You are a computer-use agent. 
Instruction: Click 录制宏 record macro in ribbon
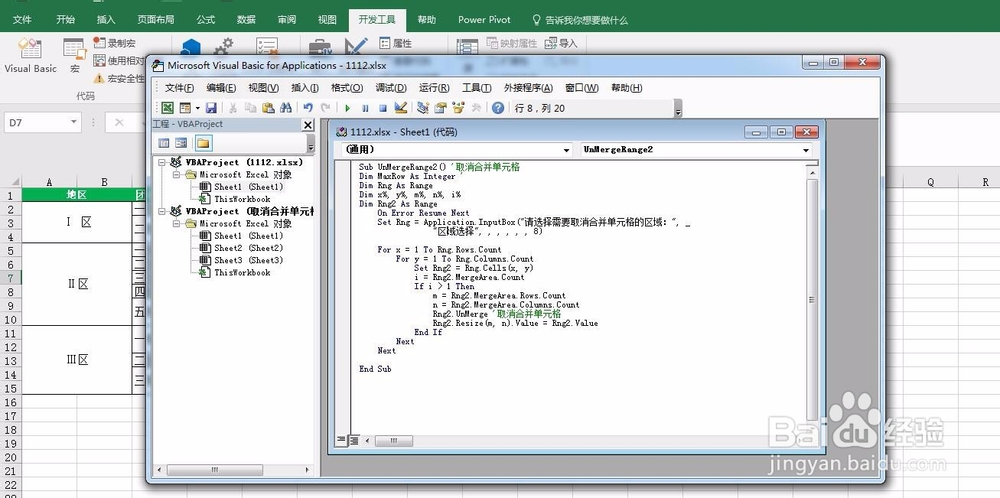pos(114,43)
